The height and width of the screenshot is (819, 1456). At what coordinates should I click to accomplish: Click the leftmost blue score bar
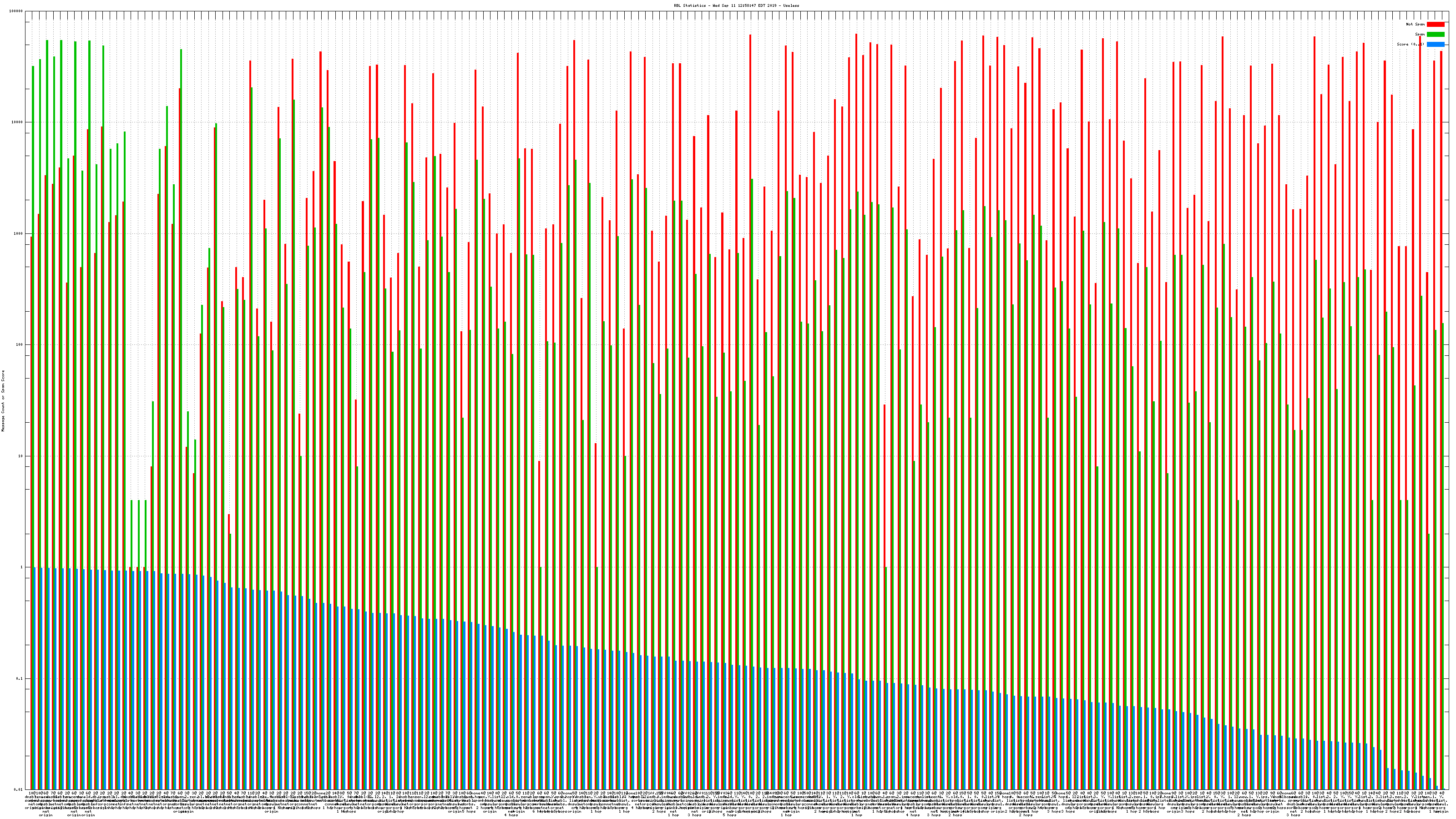pyautogui.click(x=35, y=678)
